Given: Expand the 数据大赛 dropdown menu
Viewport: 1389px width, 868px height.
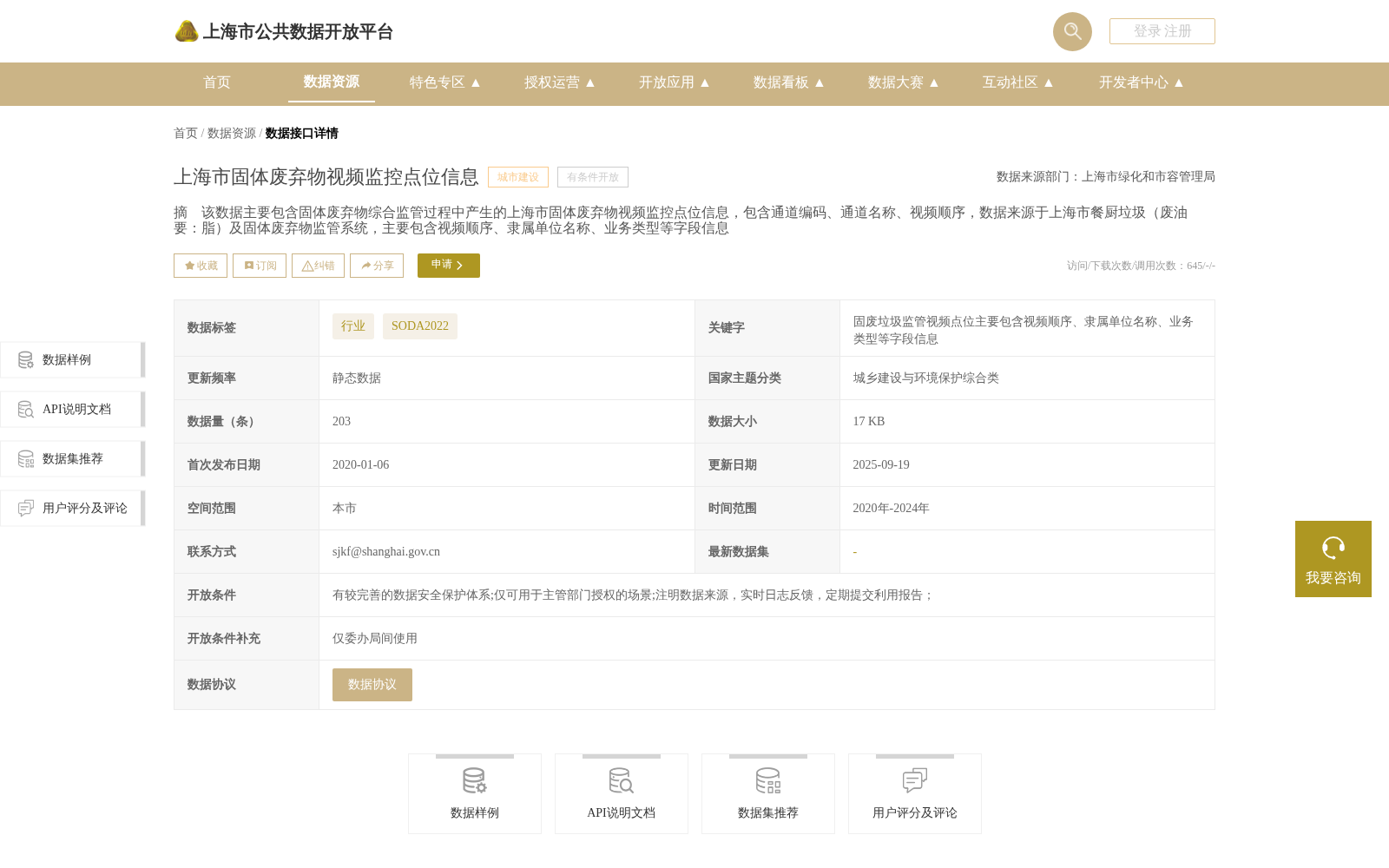Looking at the screenshot, I should pos(904,82).
